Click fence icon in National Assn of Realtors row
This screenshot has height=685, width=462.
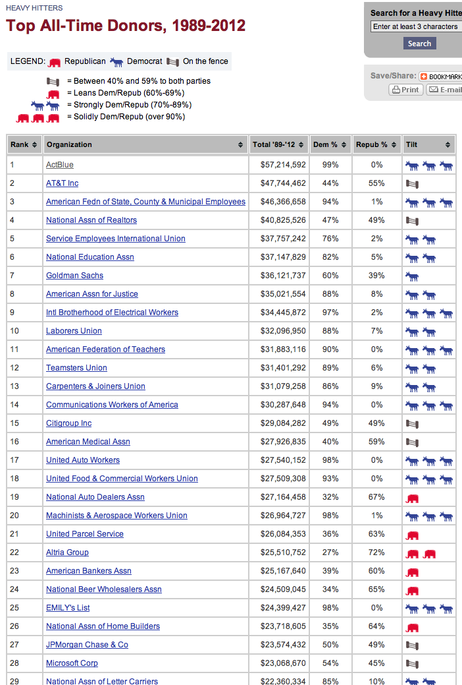(412, 221)
